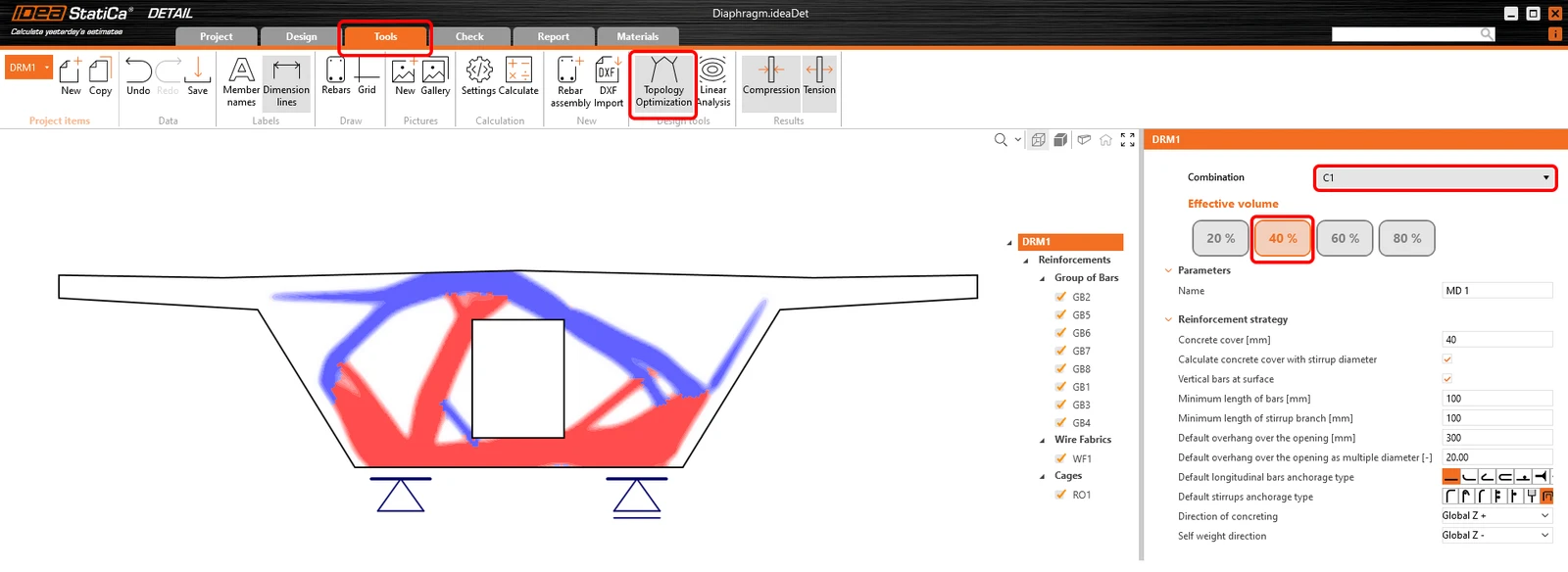Toggle Member names labels
The image size is (1568, 572).
(241, 82)
